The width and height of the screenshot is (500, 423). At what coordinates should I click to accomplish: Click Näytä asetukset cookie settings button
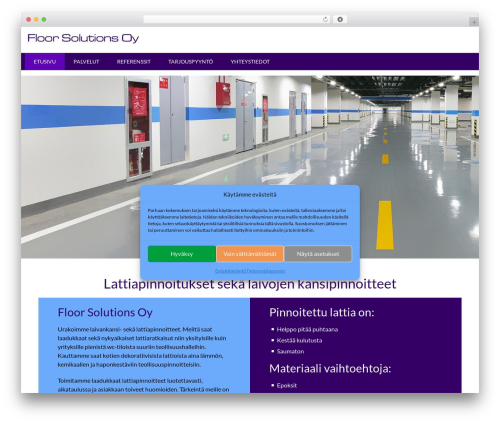coord(318,254)
